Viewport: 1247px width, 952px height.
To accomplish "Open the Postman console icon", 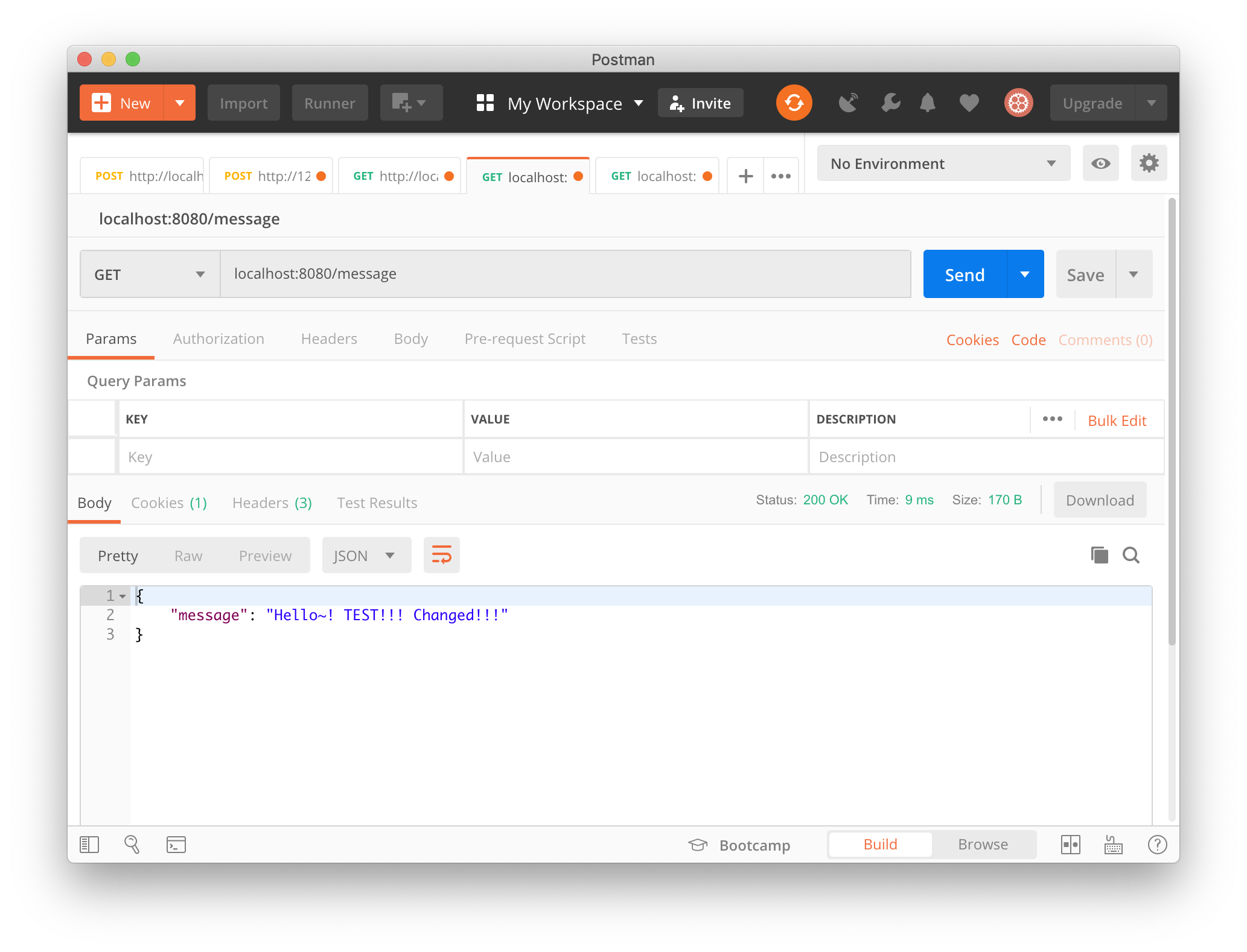I will [x=176, y=845].
